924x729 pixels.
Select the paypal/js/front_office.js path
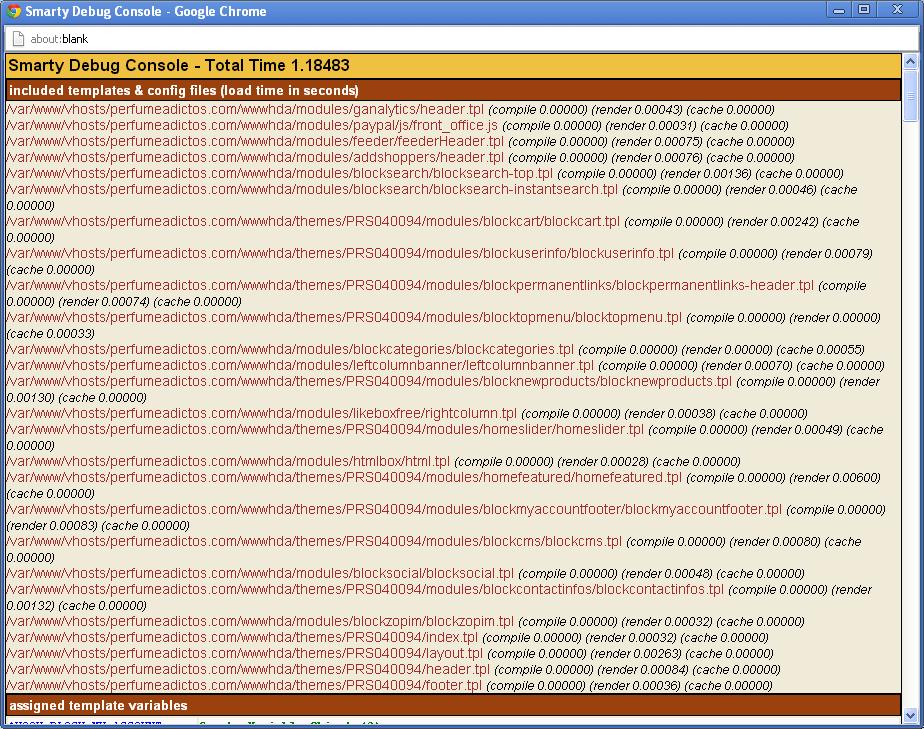coord(252,126)
